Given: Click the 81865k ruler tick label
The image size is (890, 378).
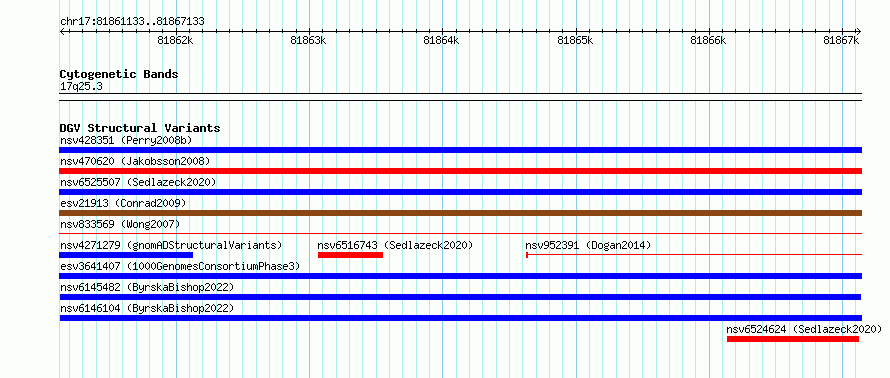Looking at the screenshot, I should [x=576, y=40].
